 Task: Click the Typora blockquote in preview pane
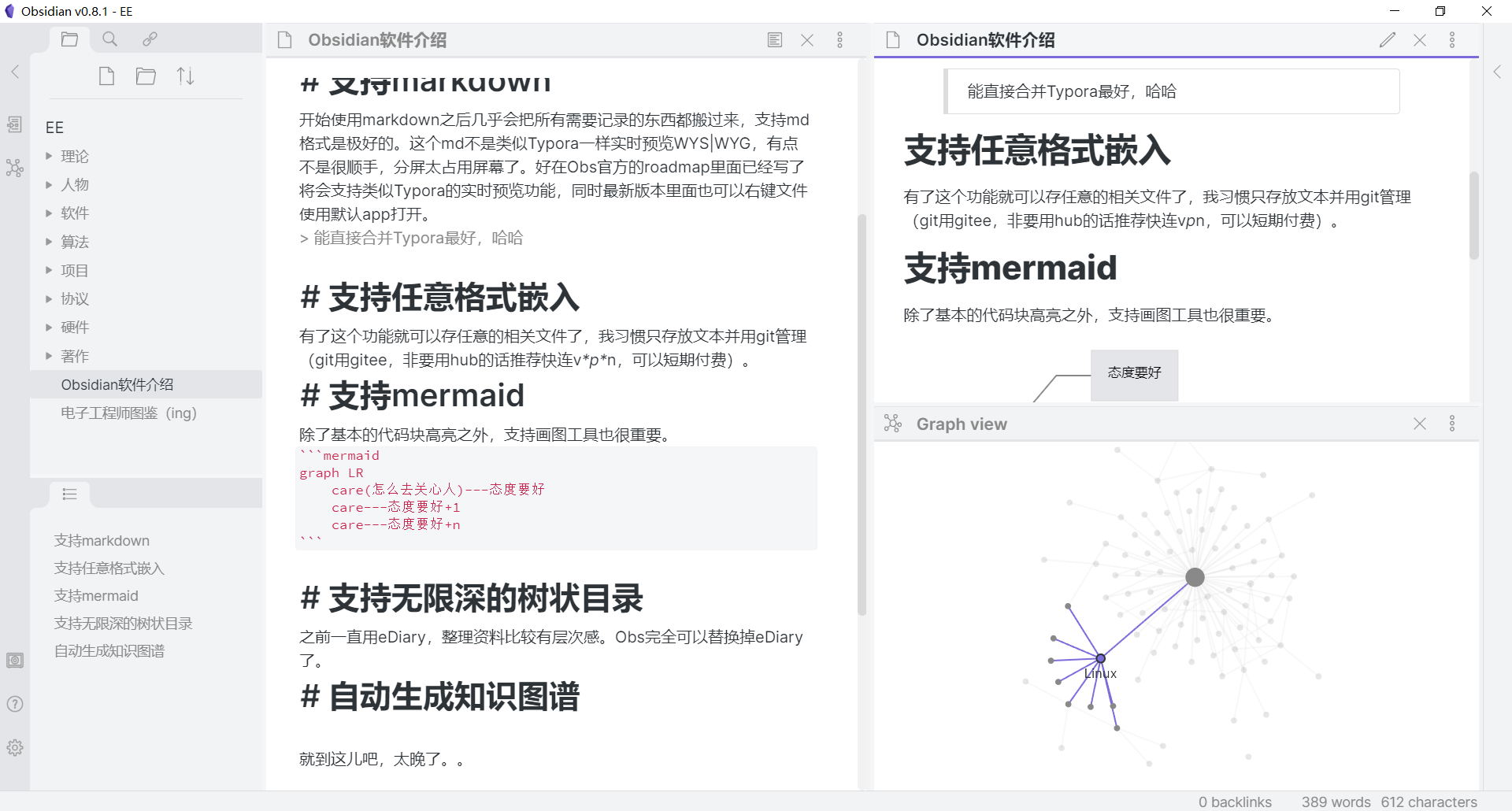coord(1171,91)
